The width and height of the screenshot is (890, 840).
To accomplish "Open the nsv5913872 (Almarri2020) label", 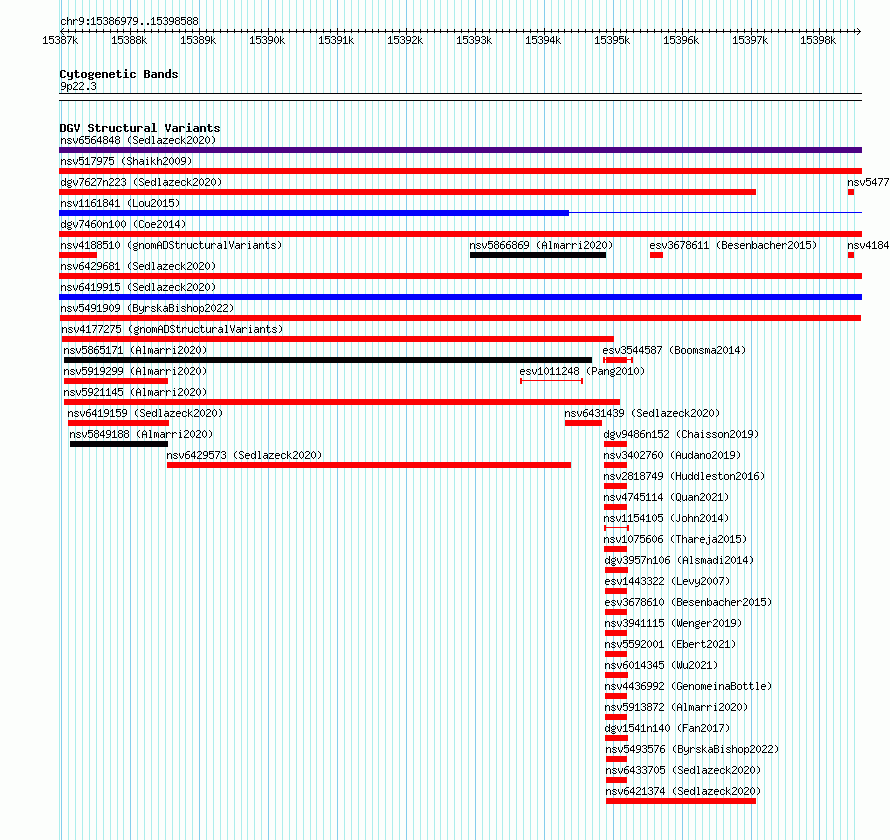I will 677,707.
